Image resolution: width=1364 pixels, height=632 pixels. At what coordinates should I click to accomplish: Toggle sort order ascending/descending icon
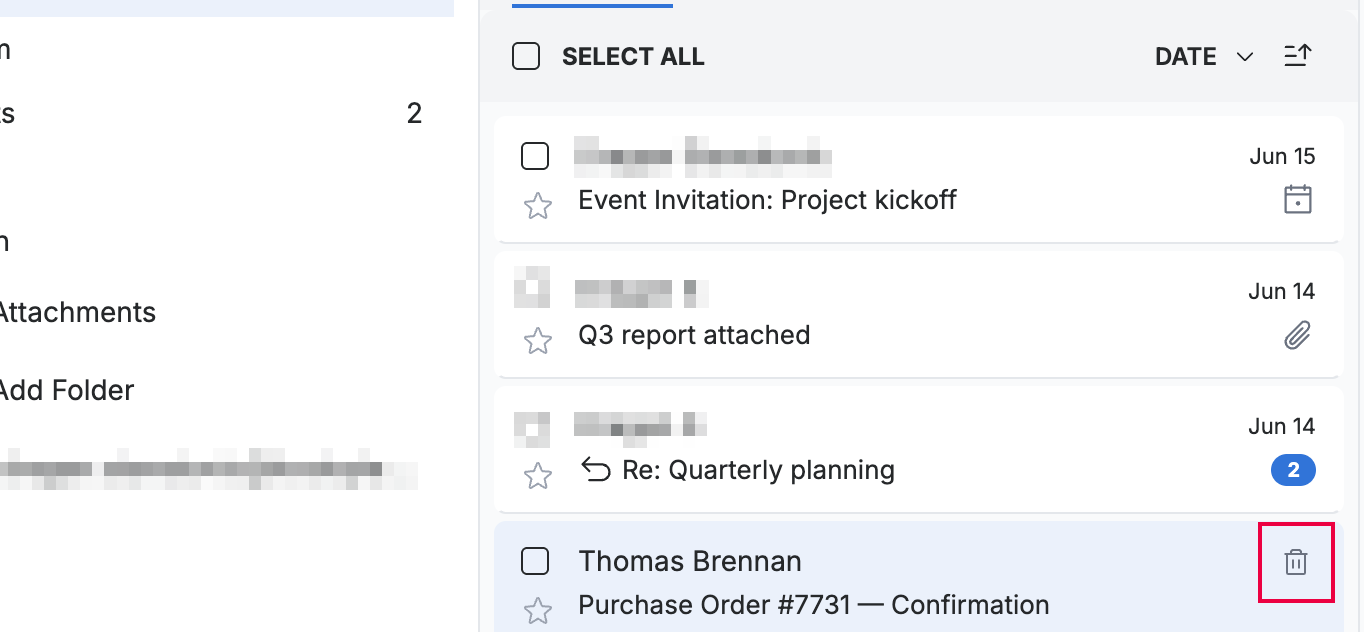coord(1297,57)
